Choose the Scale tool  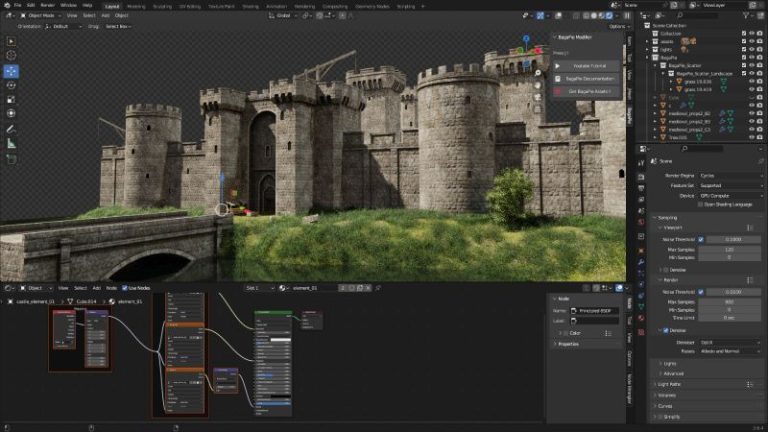tap(11, 99)
